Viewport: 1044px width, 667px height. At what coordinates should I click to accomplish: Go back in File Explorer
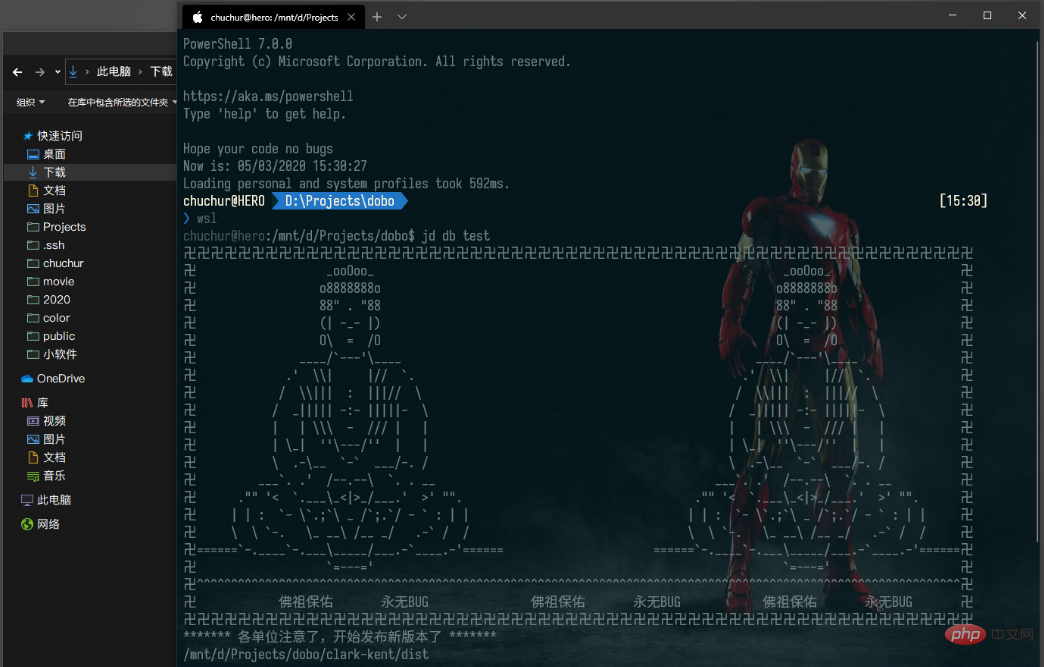[18, 72]
